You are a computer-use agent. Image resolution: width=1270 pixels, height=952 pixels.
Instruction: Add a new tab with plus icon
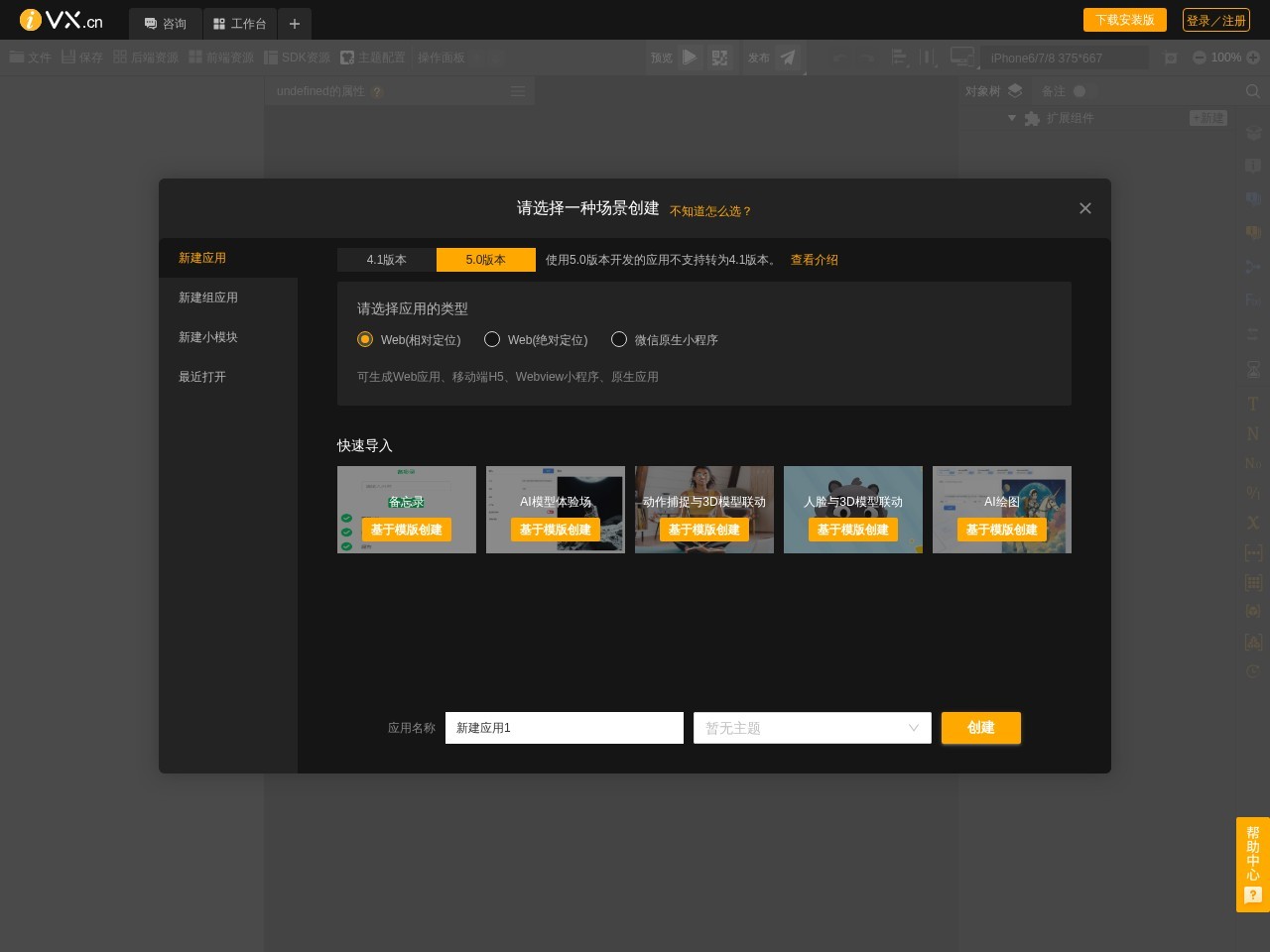pos(295,24)
